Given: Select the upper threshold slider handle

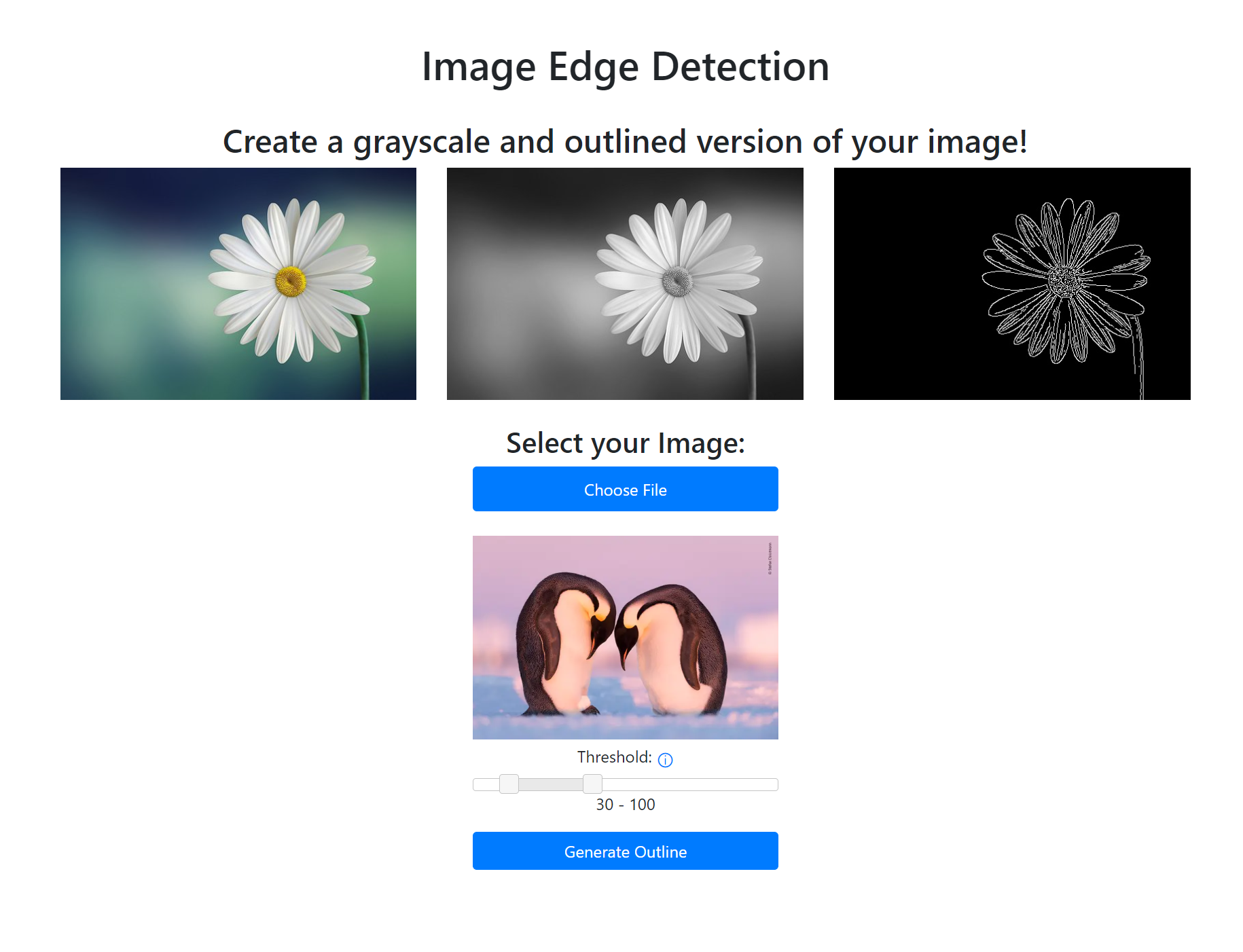Looking at the screenshot, I should tap(592, 784).
